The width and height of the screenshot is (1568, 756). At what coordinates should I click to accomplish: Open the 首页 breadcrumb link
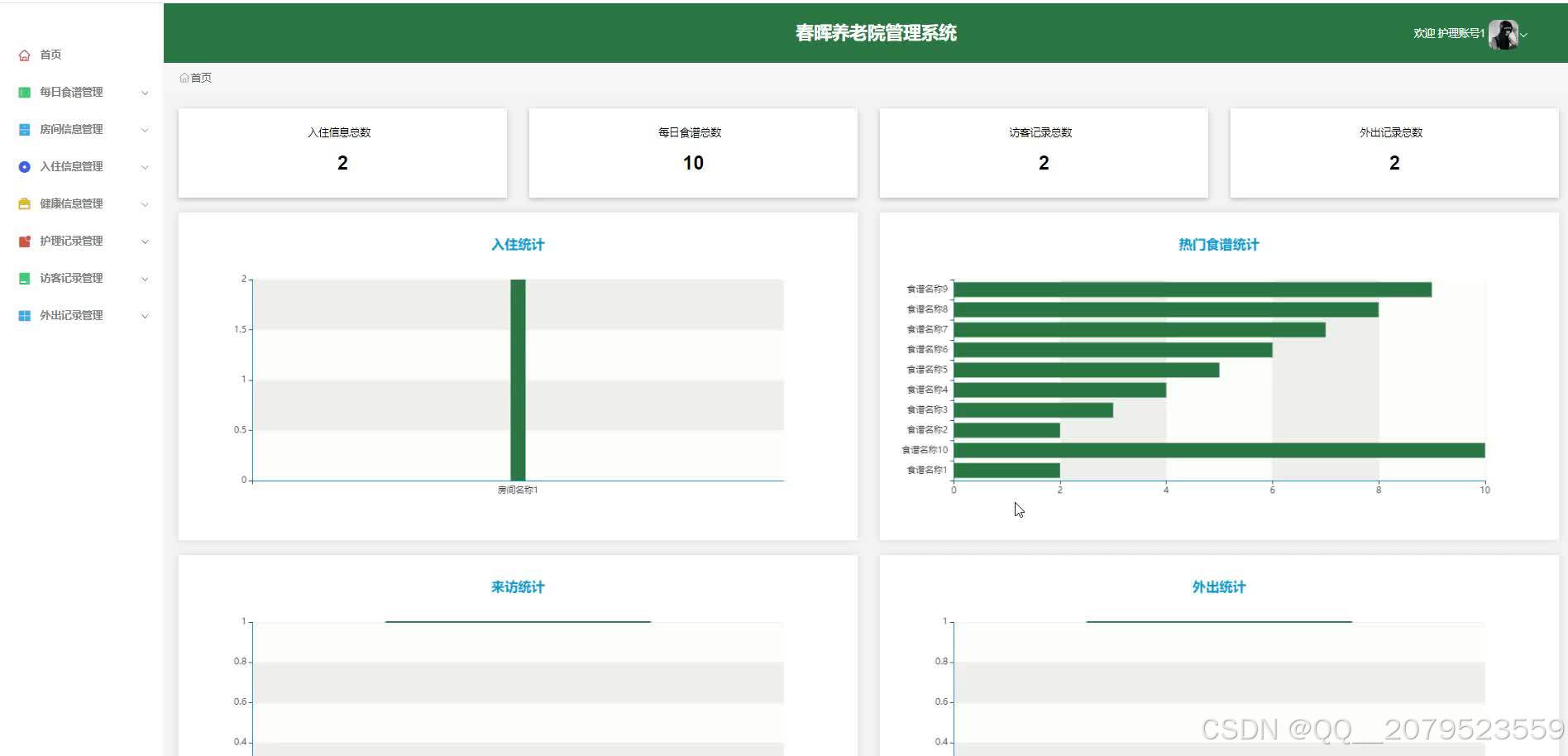(199, 77)
